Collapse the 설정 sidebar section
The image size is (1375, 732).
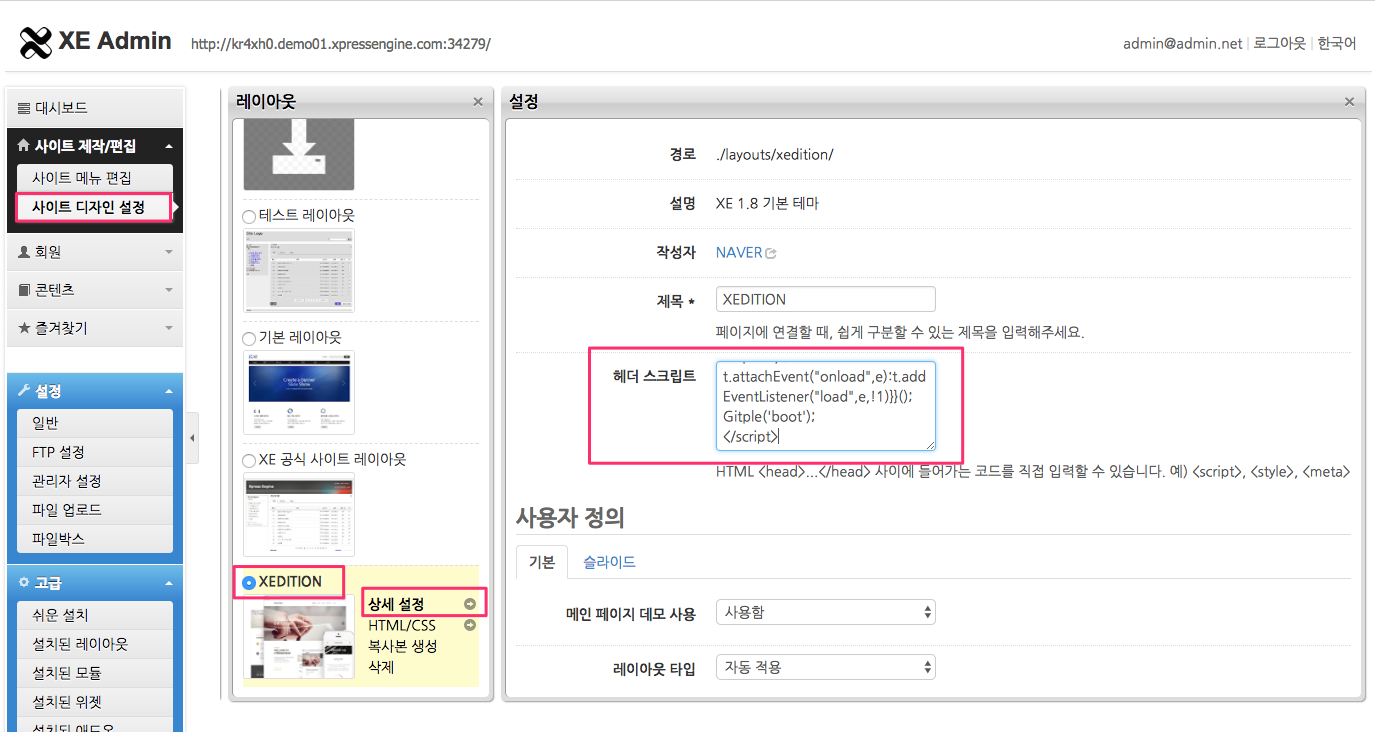[95, 390]
